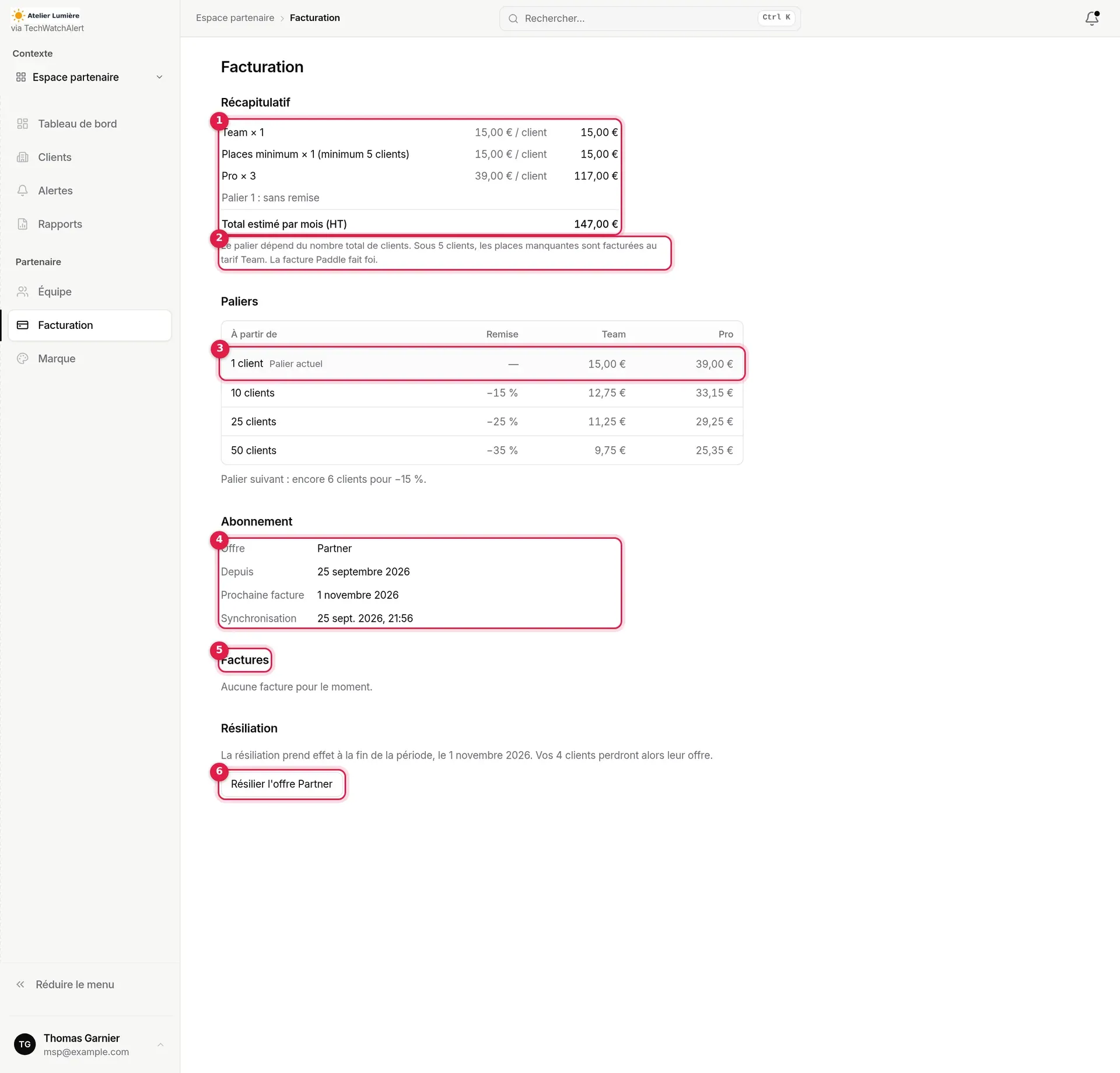Click the Facturation credit card icon
The height and width of the screenshot is (1073, 1120).
tap(23, 325)
